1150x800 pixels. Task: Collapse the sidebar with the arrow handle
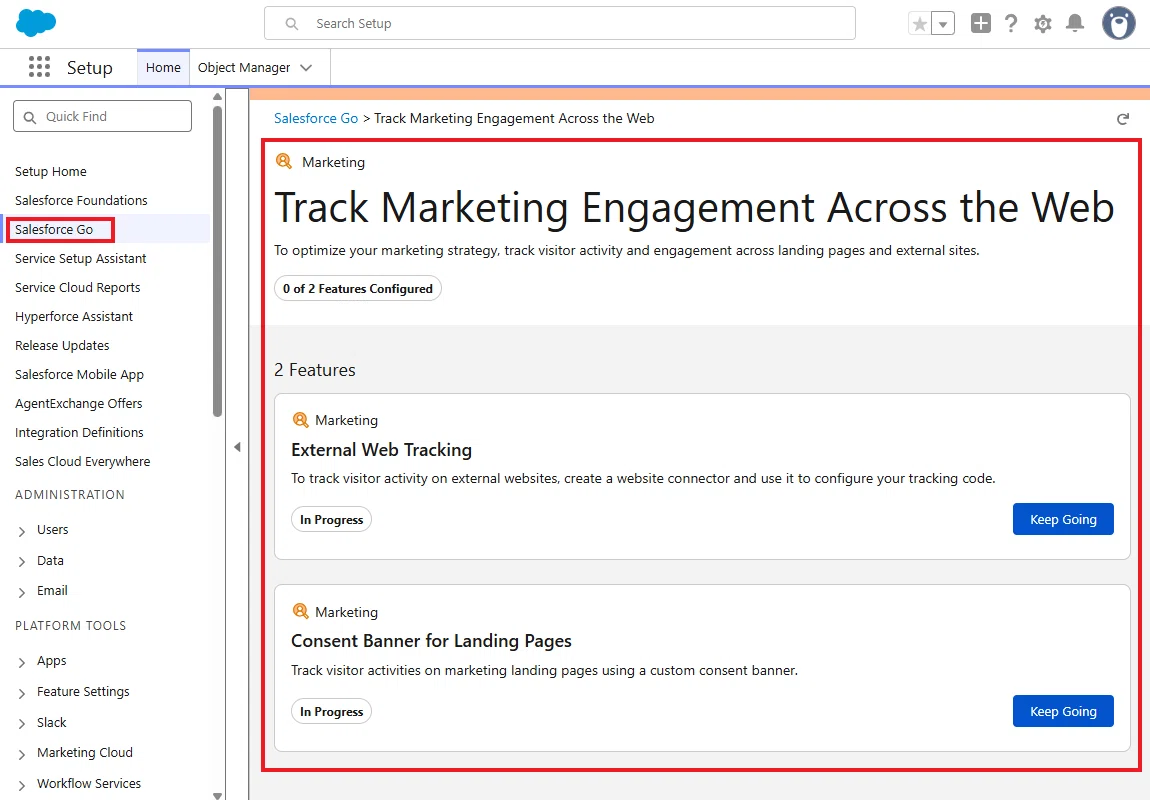237,447
